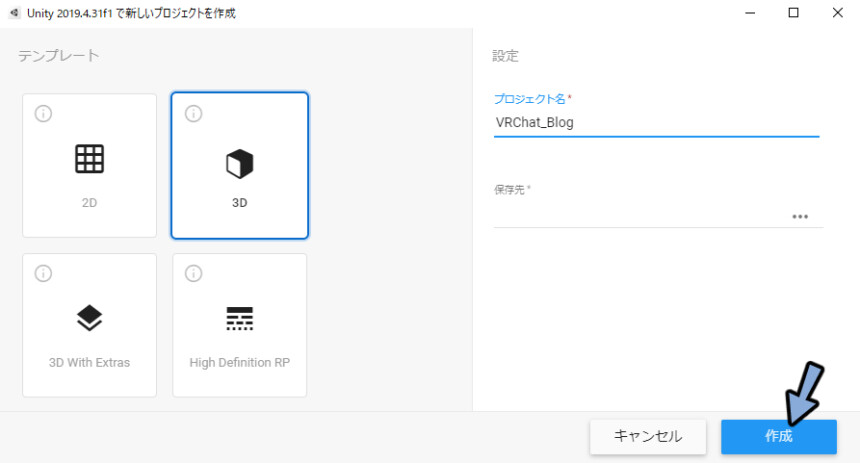Select the 3D template card
This screenshot has height=463, width=860.
coord(240,166)
